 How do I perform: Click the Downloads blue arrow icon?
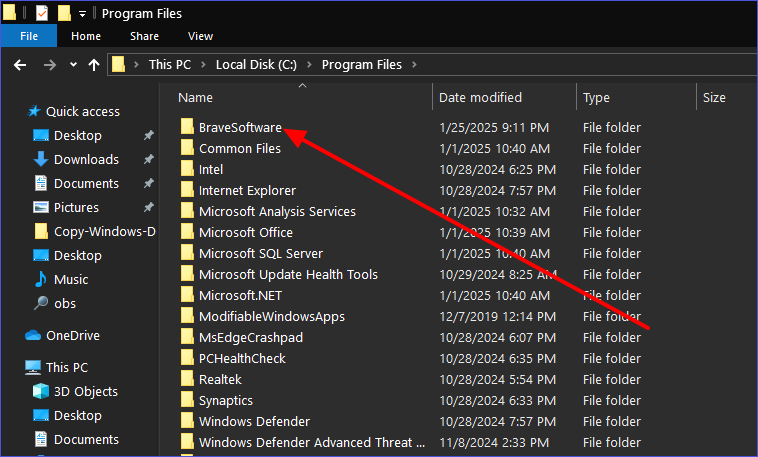point(41,159)
